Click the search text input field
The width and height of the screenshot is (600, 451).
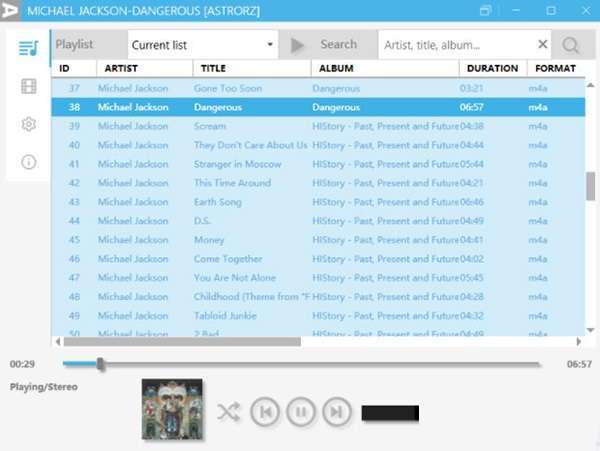coord(457,45)
